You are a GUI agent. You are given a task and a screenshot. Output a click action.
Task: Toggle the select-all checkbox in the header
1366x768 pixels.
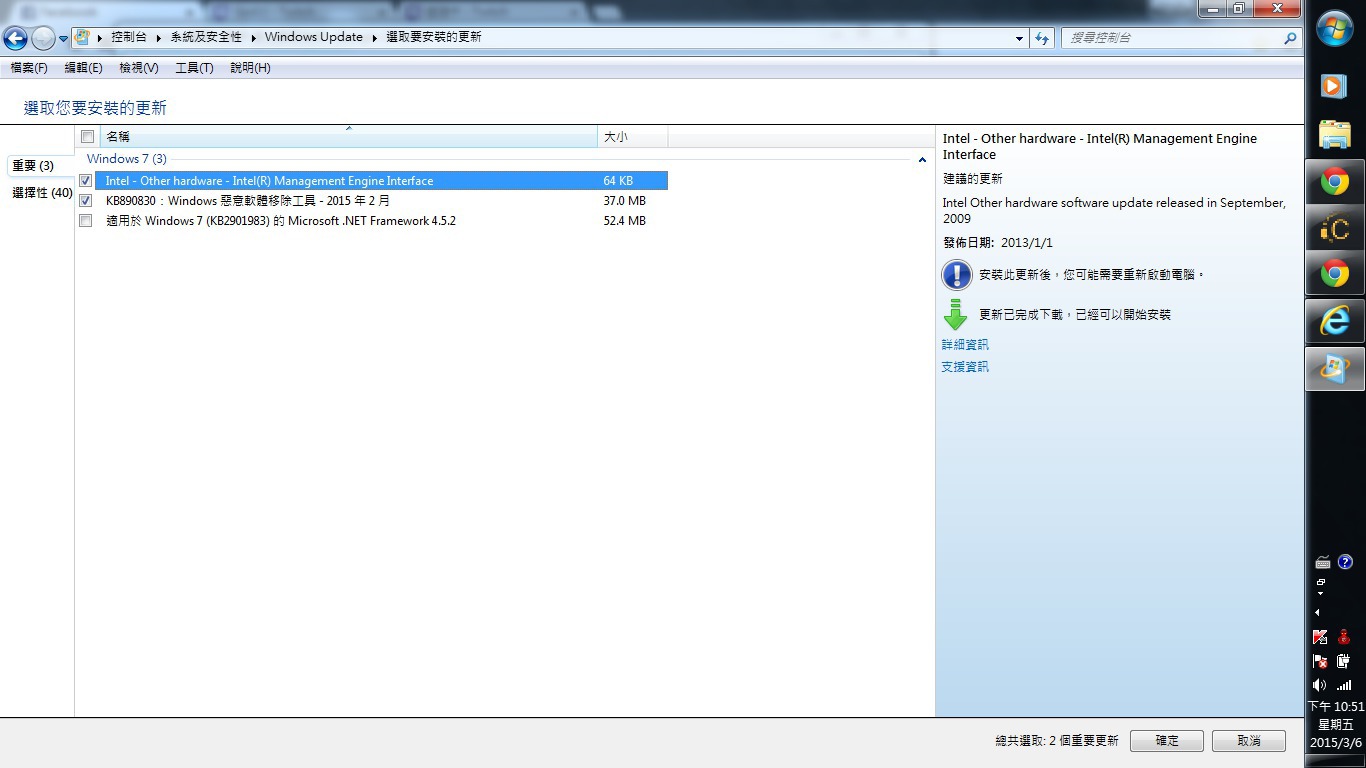tap(87, 137)
